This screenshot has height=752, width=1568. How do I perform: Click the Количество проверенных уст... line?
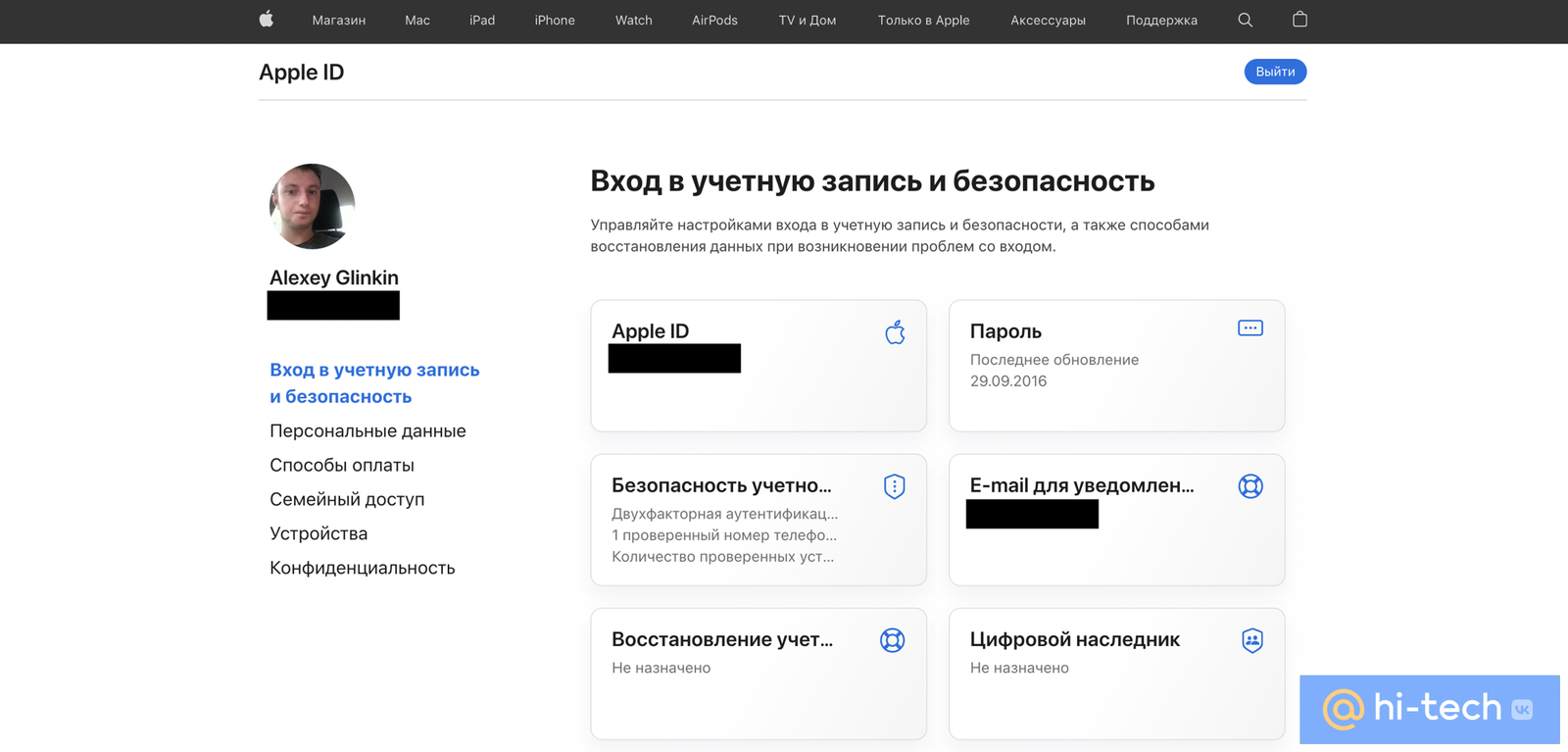point(723,557)
